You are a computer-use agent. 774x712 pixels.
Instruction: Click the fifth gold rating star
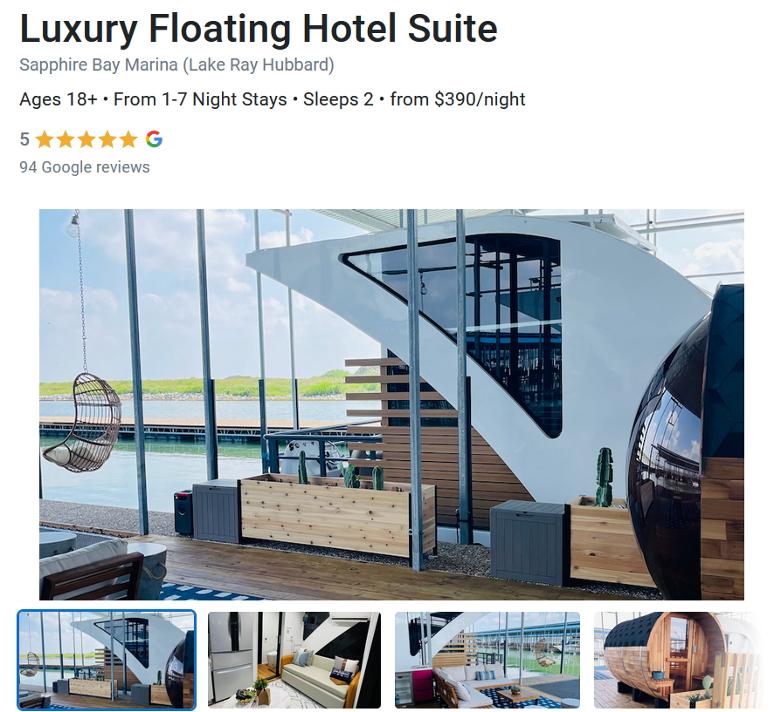[x=128, y=139]
